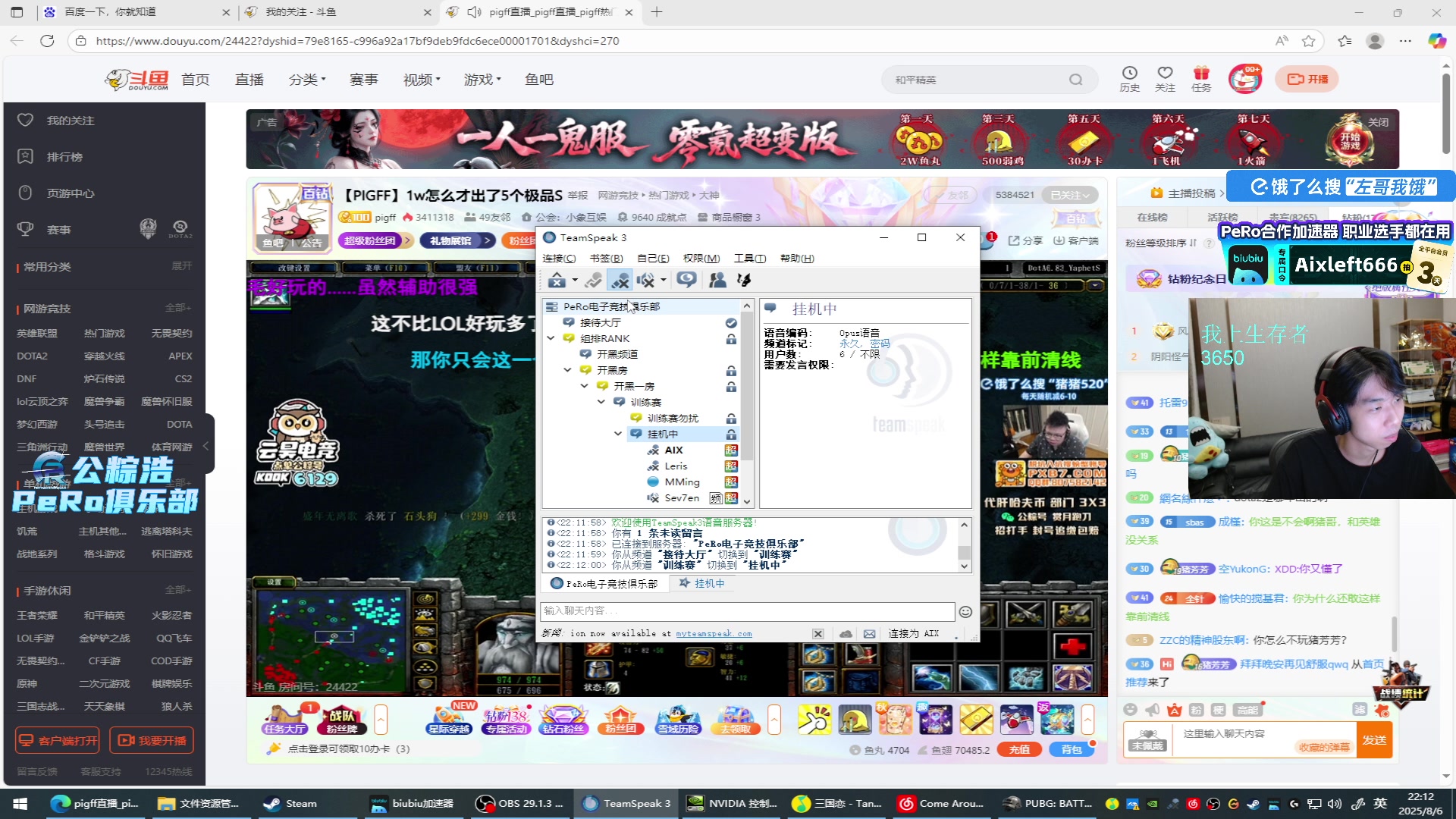Switch to 挂机中 channel chat tab
The height and width of the screenshot is (819, 1456).
[702, 583]
